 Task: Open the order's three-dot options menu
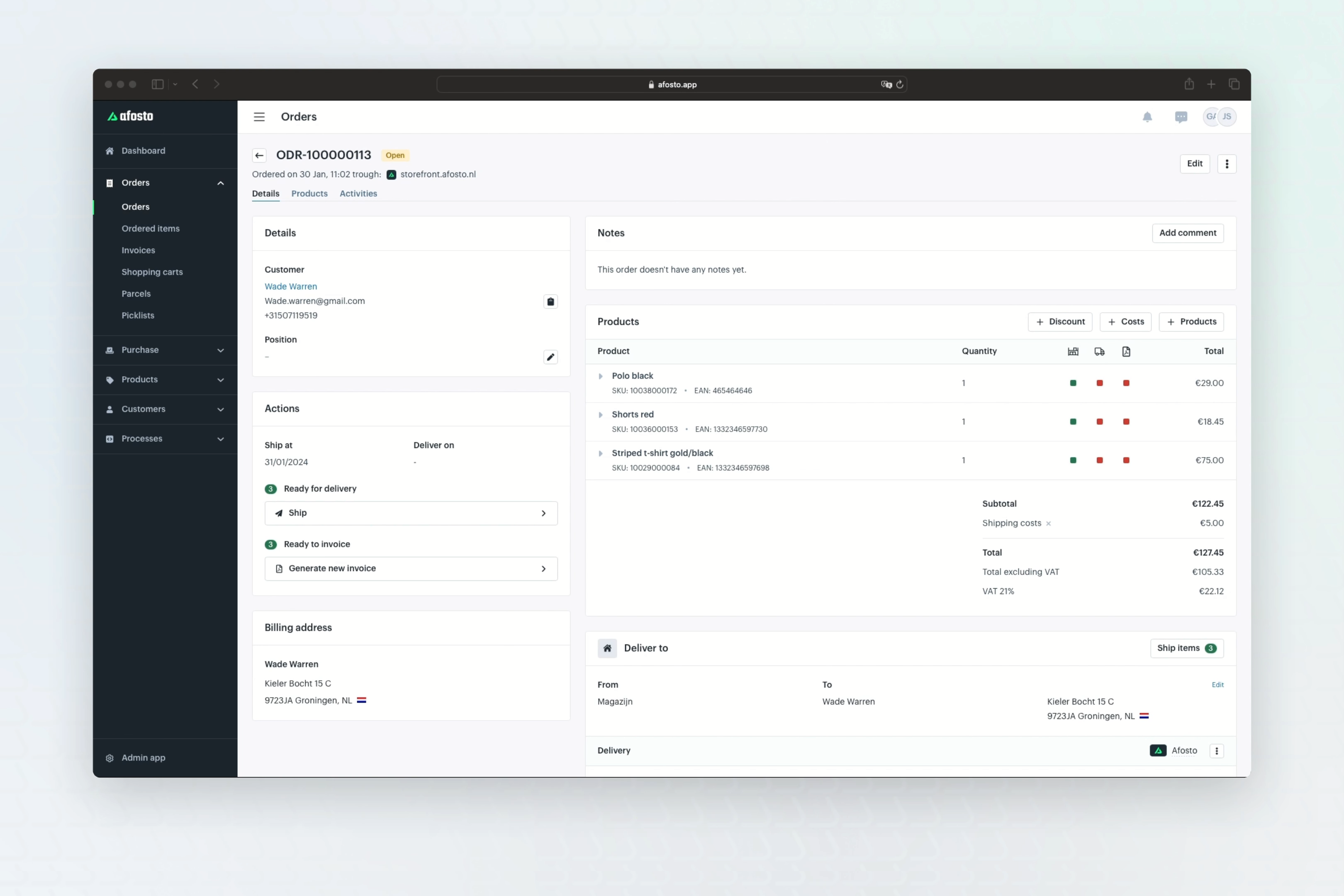pyautogui.click(x=1226, y=164)
